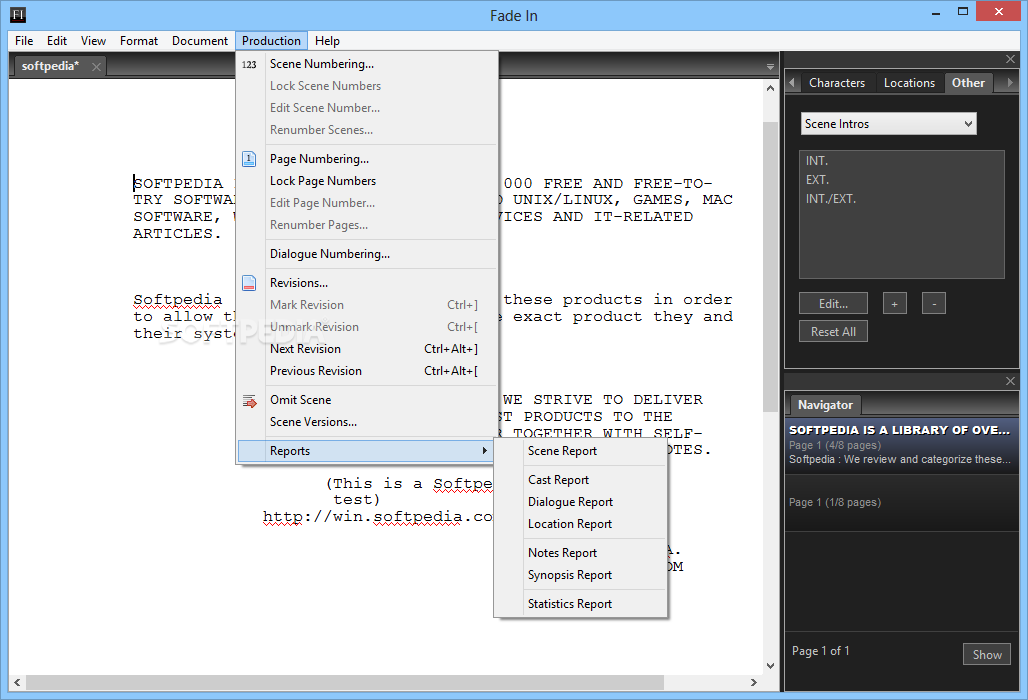Select the SOFTPEDIA IS A LIBRARY navigator entry

[901, 444]
